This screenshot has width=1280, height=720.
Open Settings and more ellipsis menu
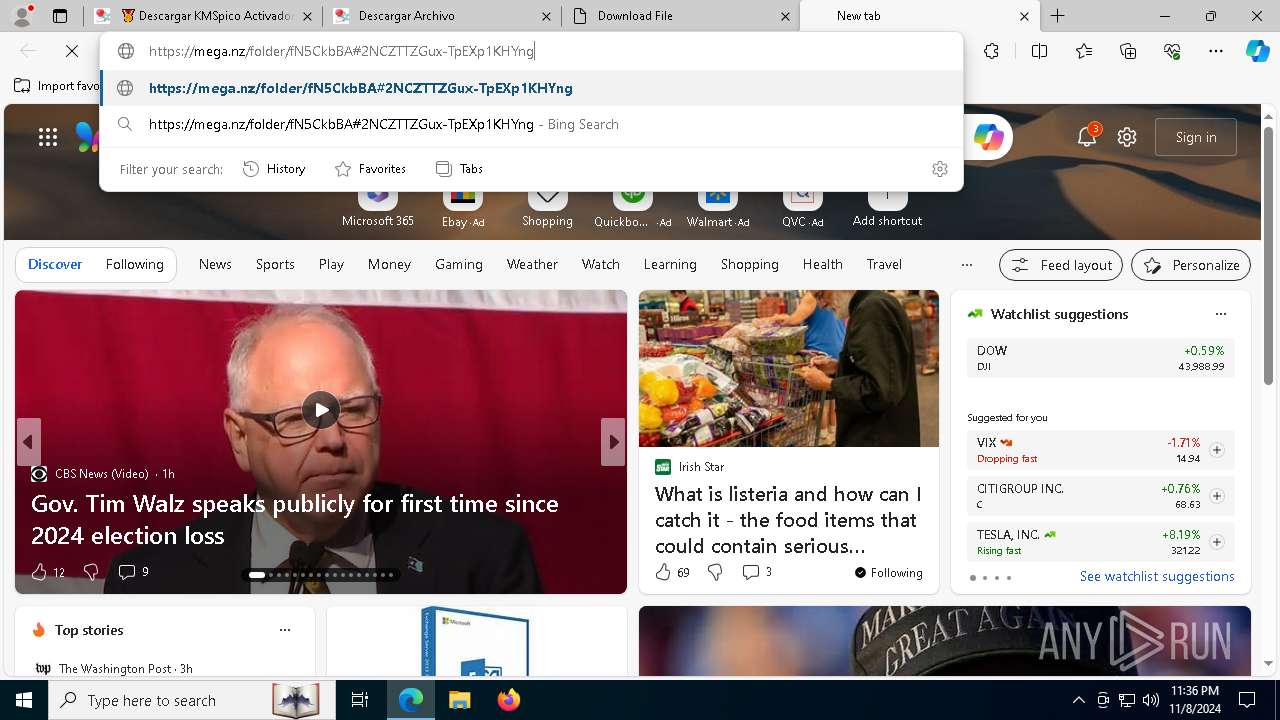tap(1216, 51)
